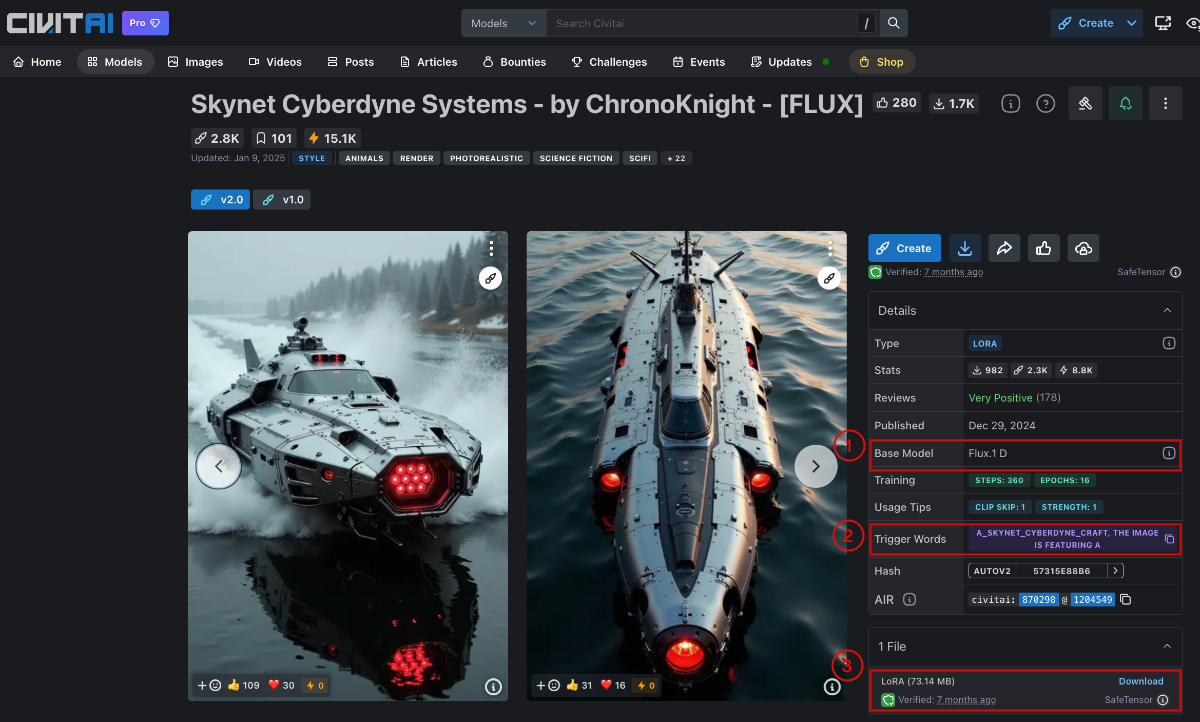
Task: Select version v2.0
Action: pos(220,199)
